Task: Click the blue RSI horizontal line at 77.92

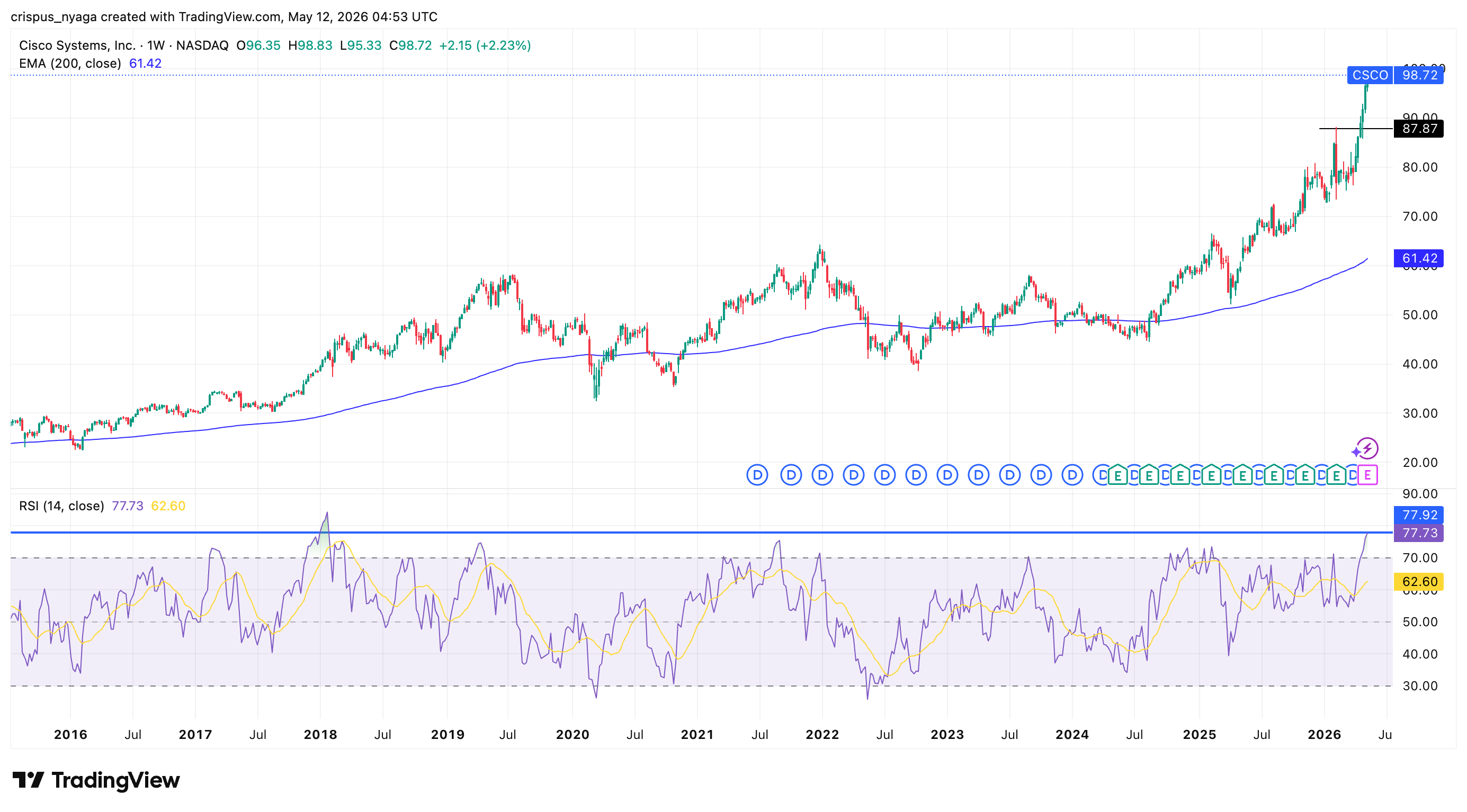Action: click(x=702, y=533)
